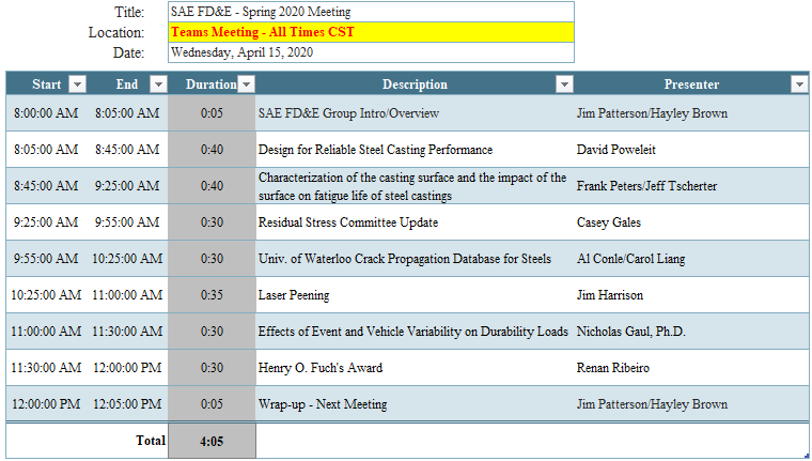The image size is (812, 461).
Task: Open the End column filter dropdown
Action: click(x=158, y=85)
